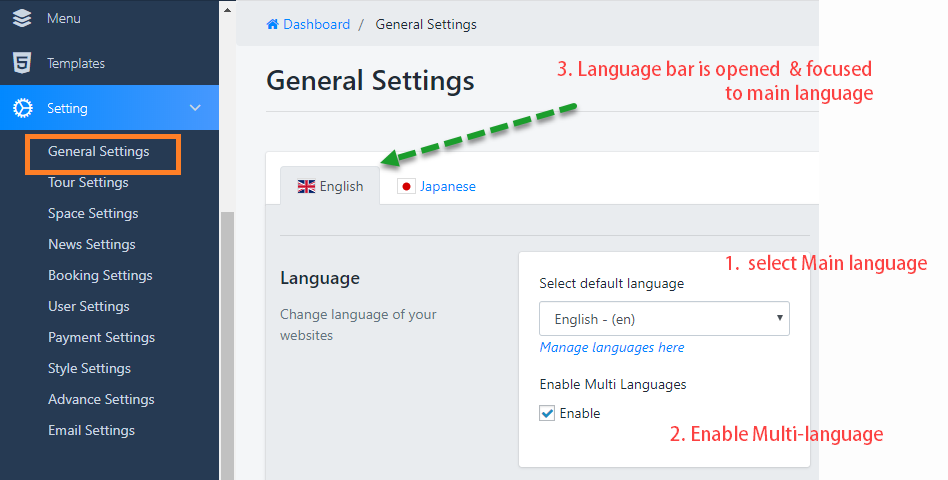Open the Manage languages here link
Image resolution: width=948 pixels, height=480 pixels.
click(x=612, y=347)
